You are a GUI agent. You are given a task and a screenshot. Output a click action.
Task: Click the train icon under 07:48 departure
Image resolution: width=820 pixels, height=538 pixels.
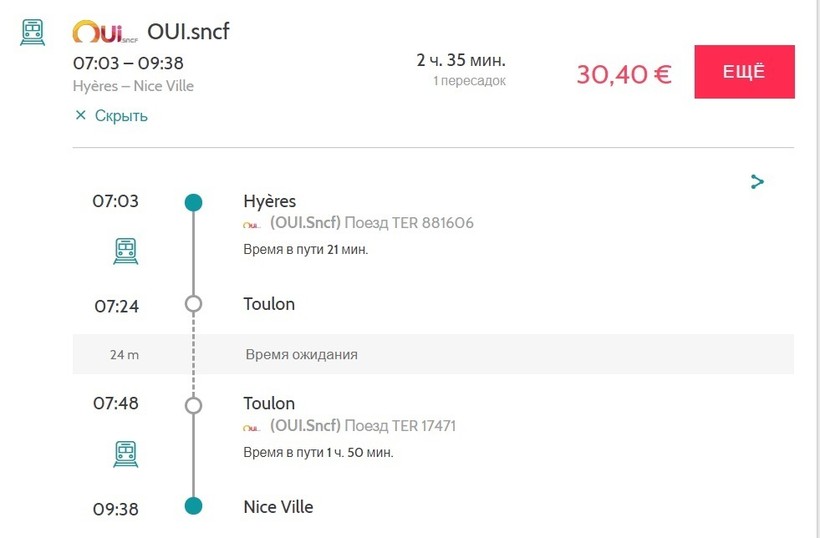[126, 453]
